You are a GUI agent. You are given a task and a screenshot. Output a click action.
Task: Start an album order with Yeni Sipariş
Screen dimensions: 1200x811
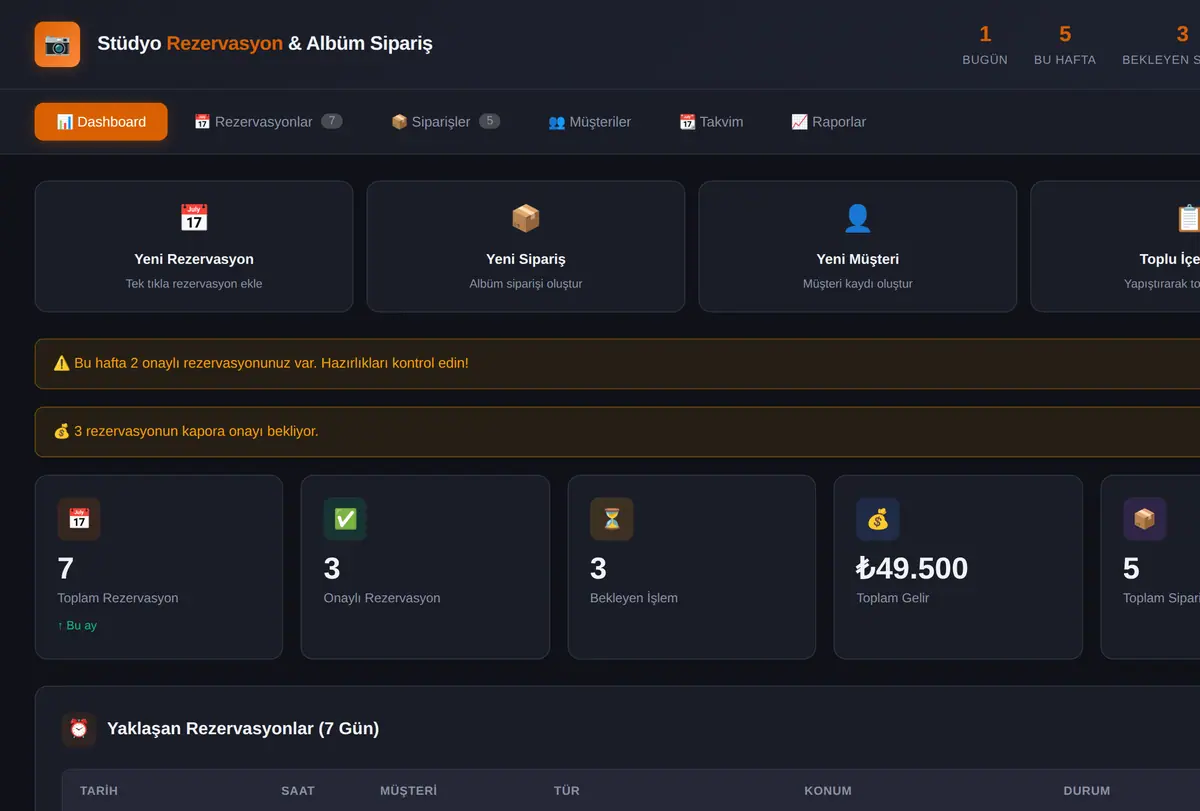(526, 246)
